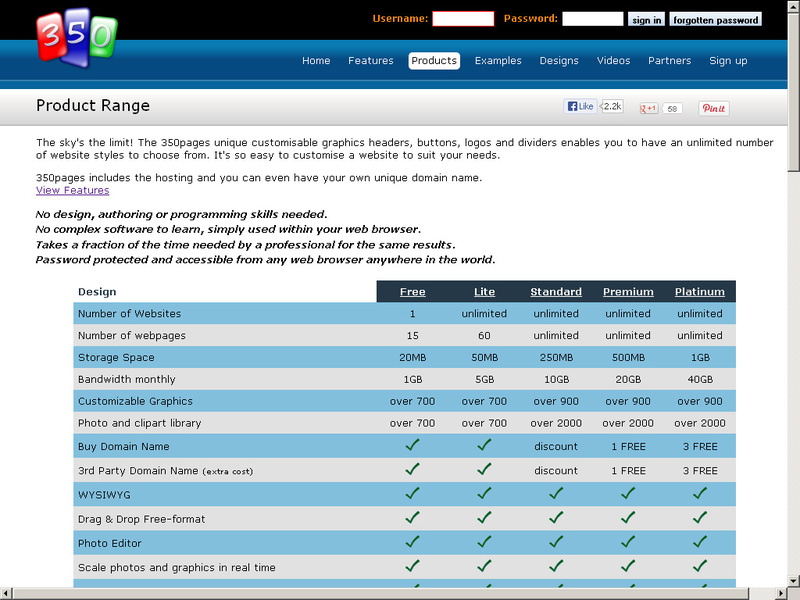Focus the Username input field

pyautogui.click(x=463, y=19)
